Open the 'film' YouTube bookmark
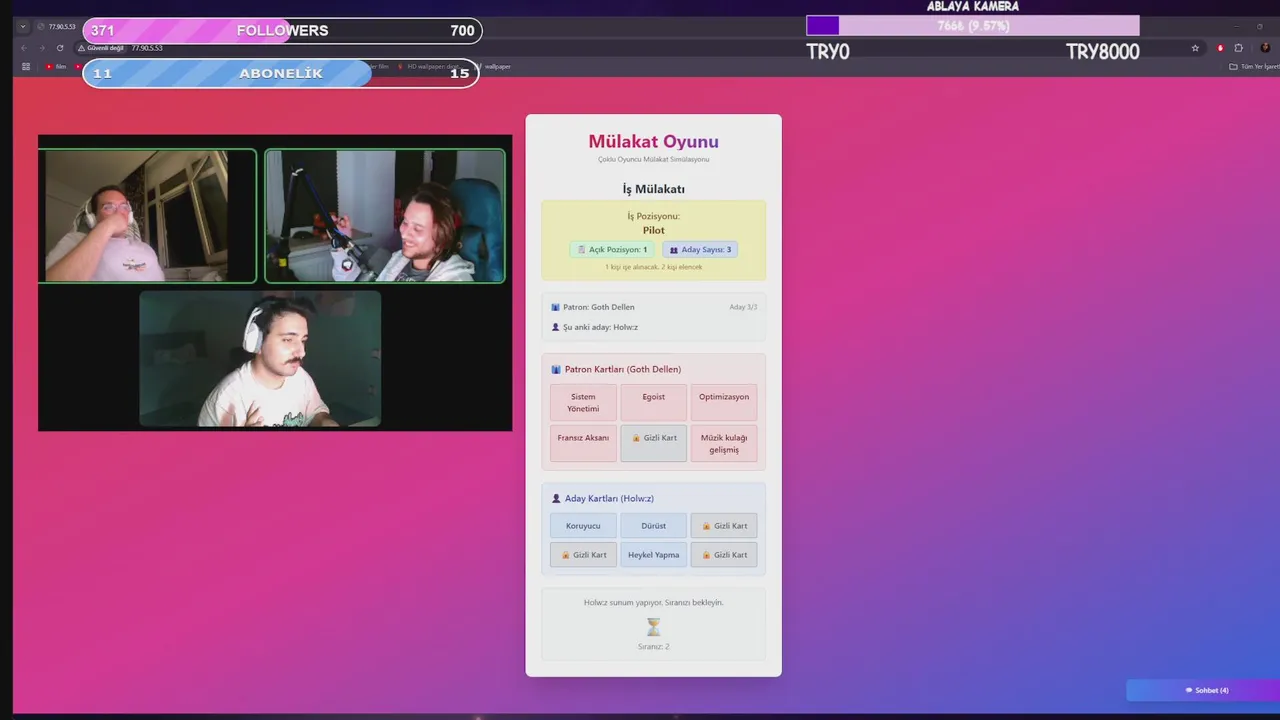This screenshot has height=720, width=1280. point(56,67)
